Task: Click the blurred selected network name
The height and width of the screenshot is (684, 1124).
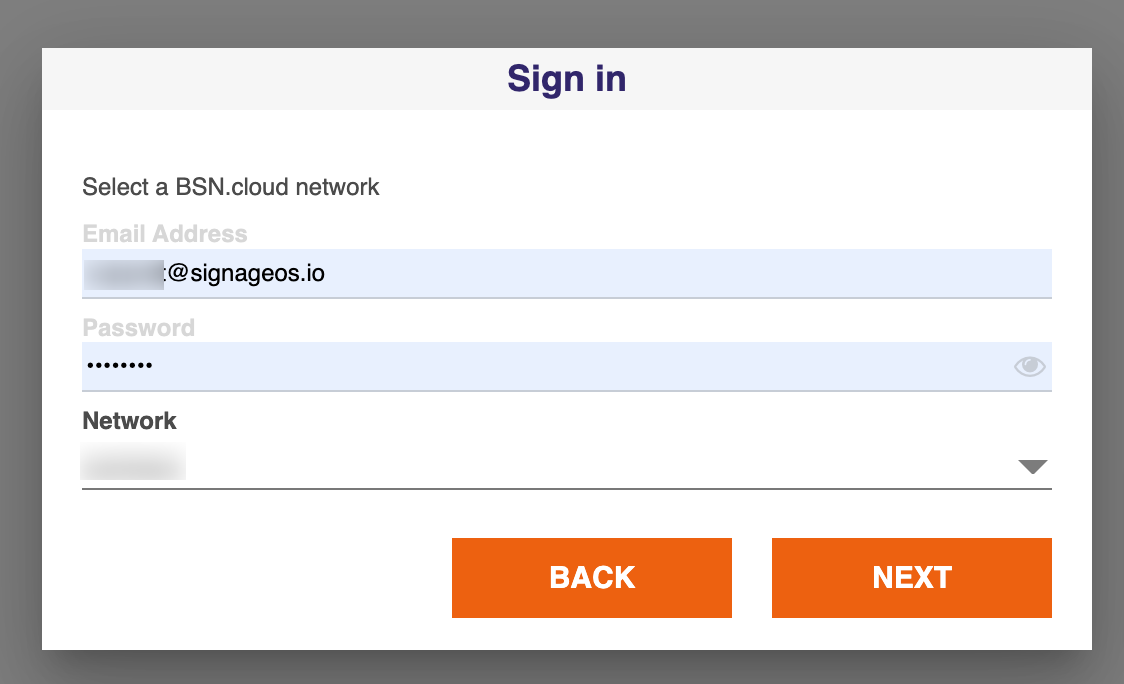Action: (133, 464)
